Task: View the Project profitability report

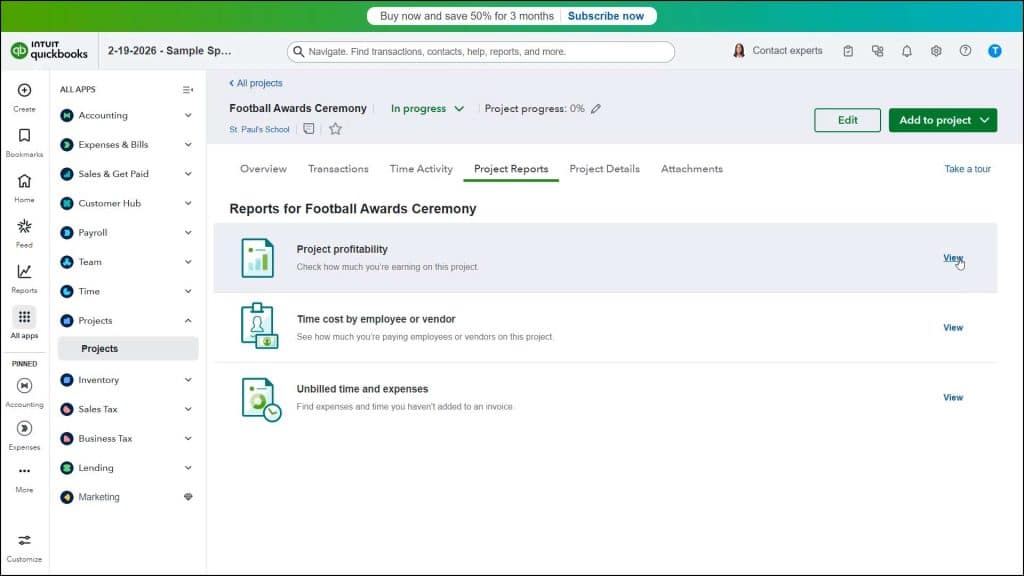Action: coord(952,257)
